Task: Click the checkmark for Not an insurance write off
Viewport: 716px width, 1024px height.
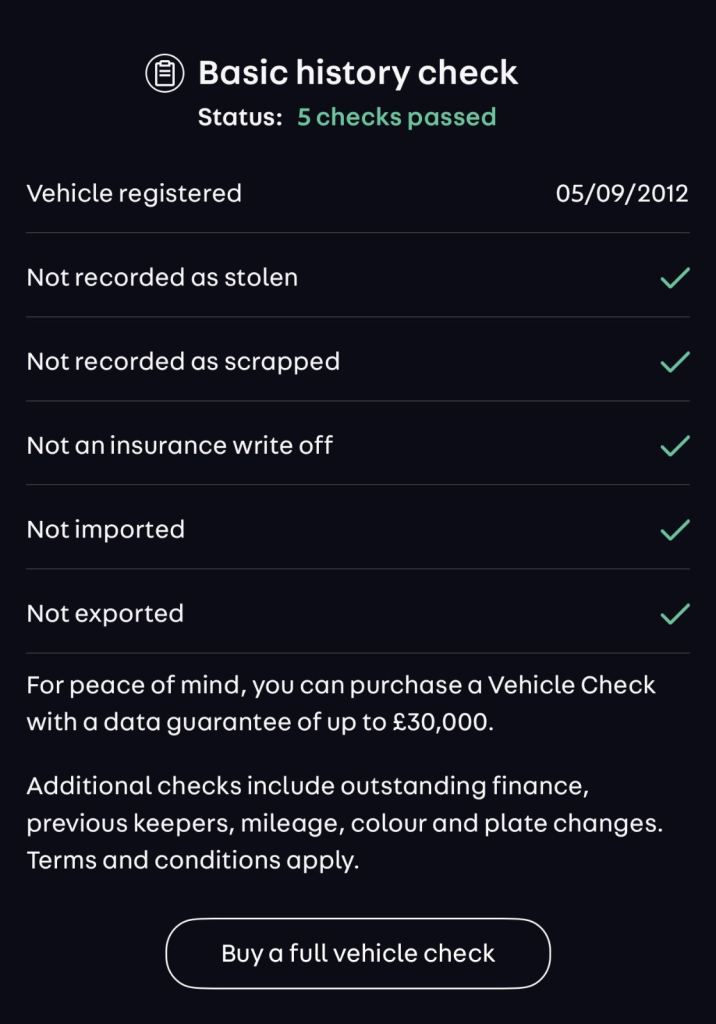Action: tap(676, 445)
